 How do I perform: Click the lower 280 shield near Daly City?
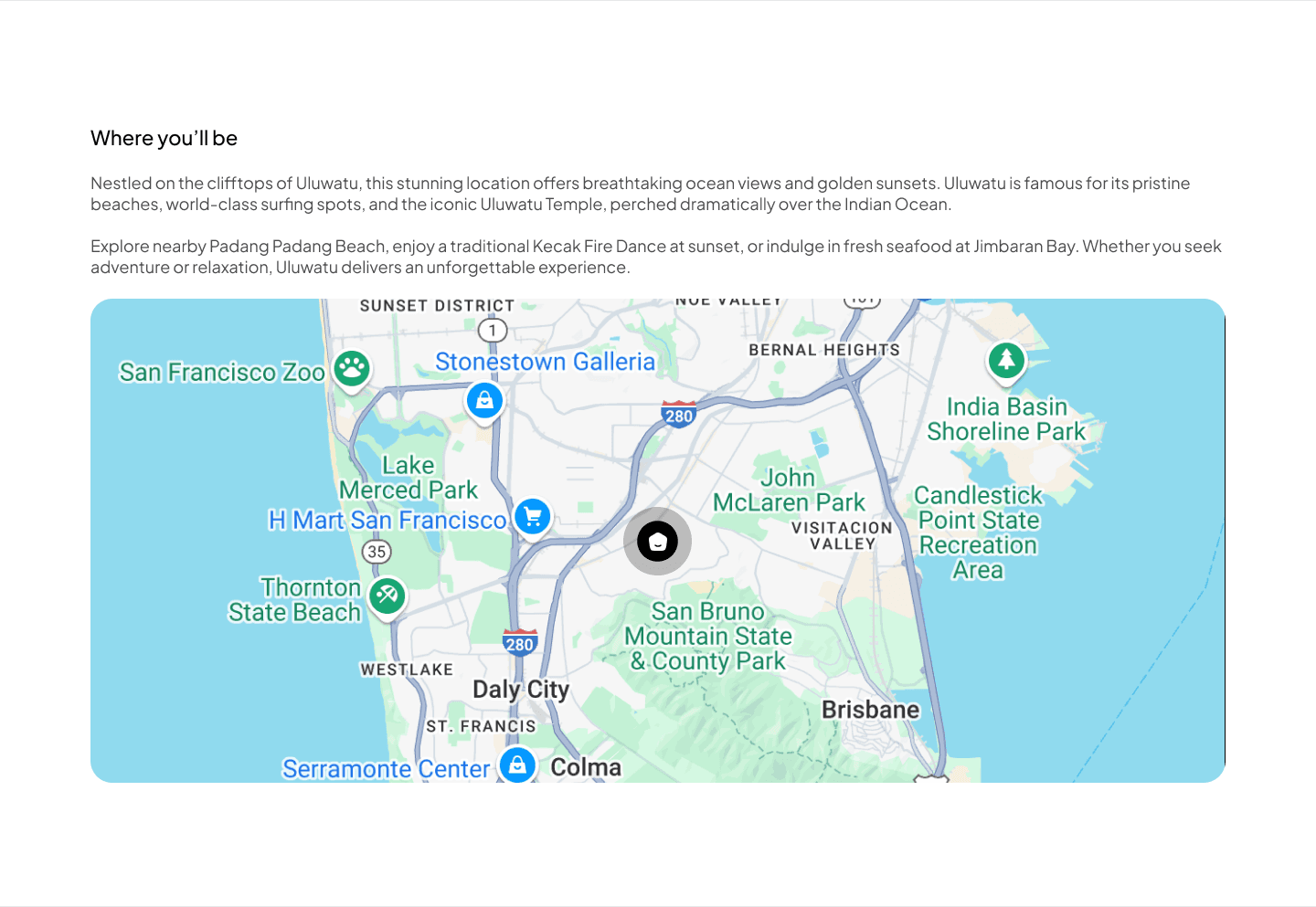[x=519, y=643]
